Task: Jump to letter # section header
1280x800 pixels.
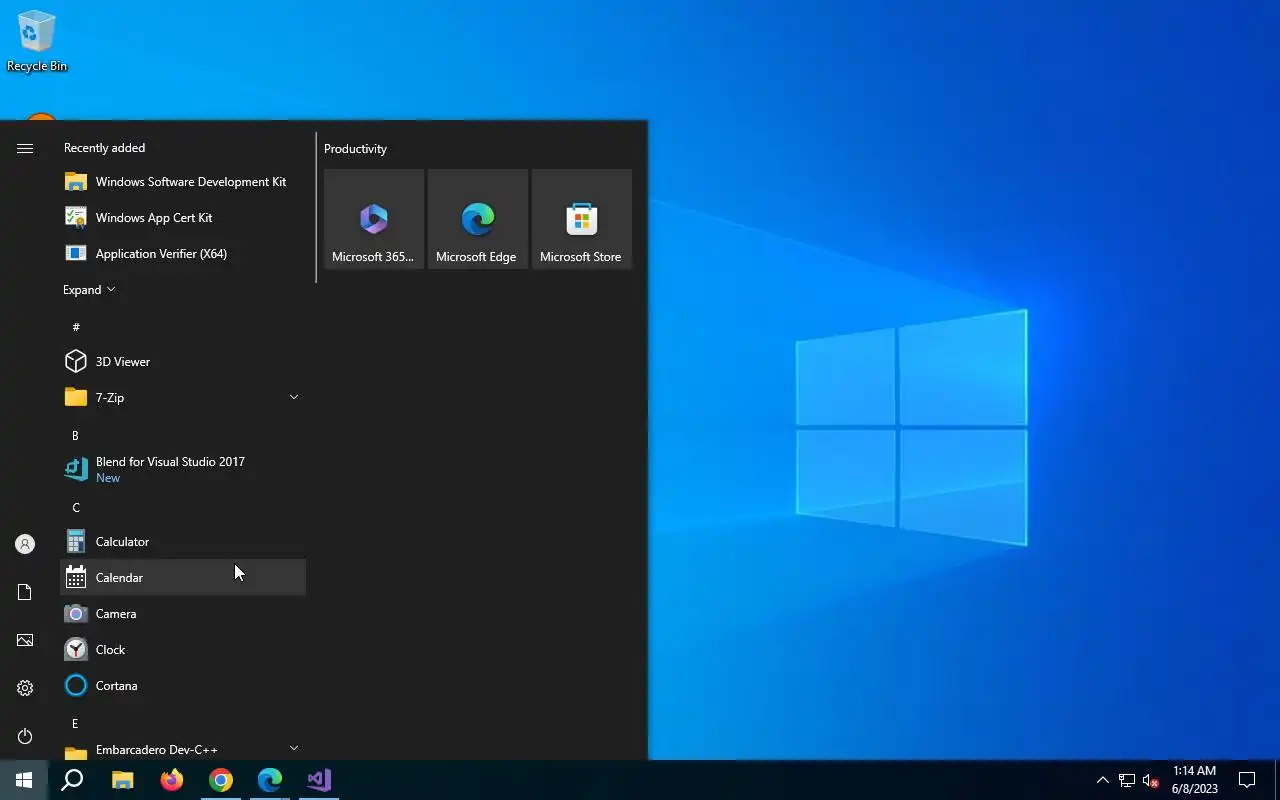Action: [x=76, y=327]
